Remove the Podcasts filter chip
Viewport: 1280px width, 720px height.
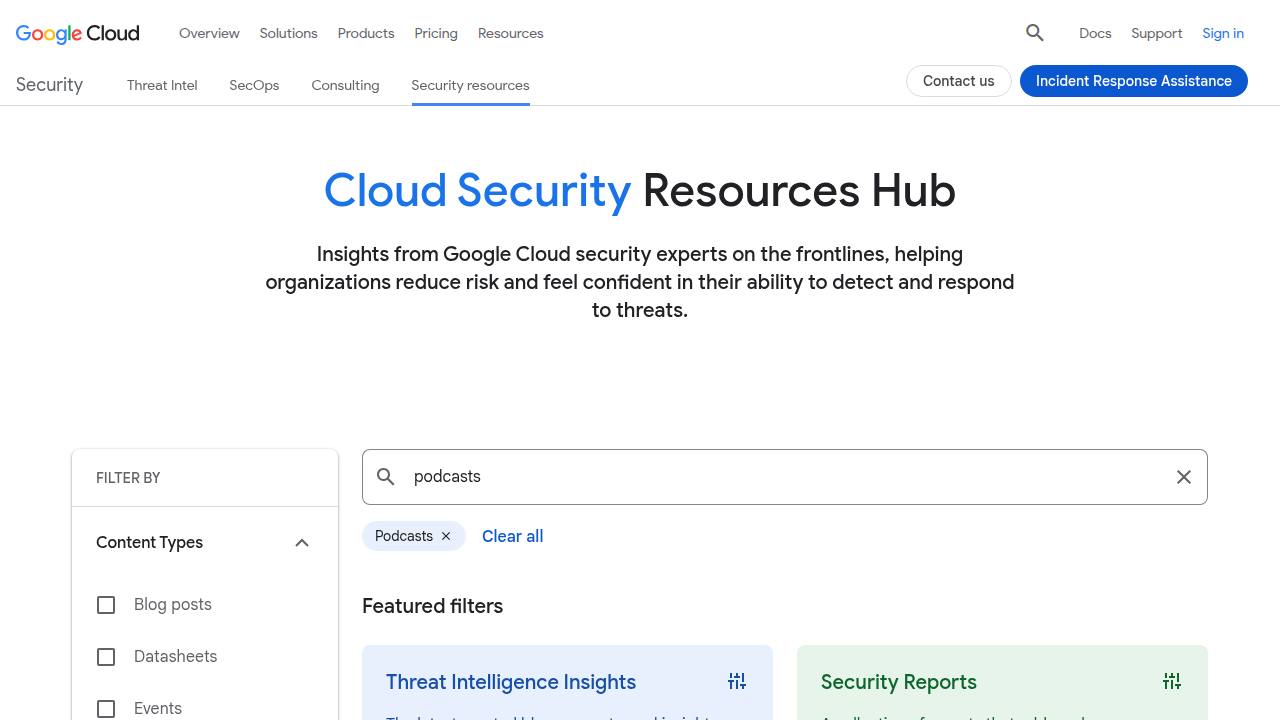pyautogui.click(x=446, y=536)
